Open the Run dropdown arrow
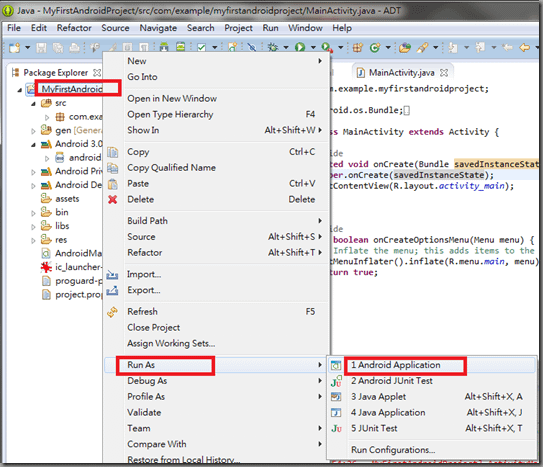Viewport: 543px width, 467px height. coord(313,47)
